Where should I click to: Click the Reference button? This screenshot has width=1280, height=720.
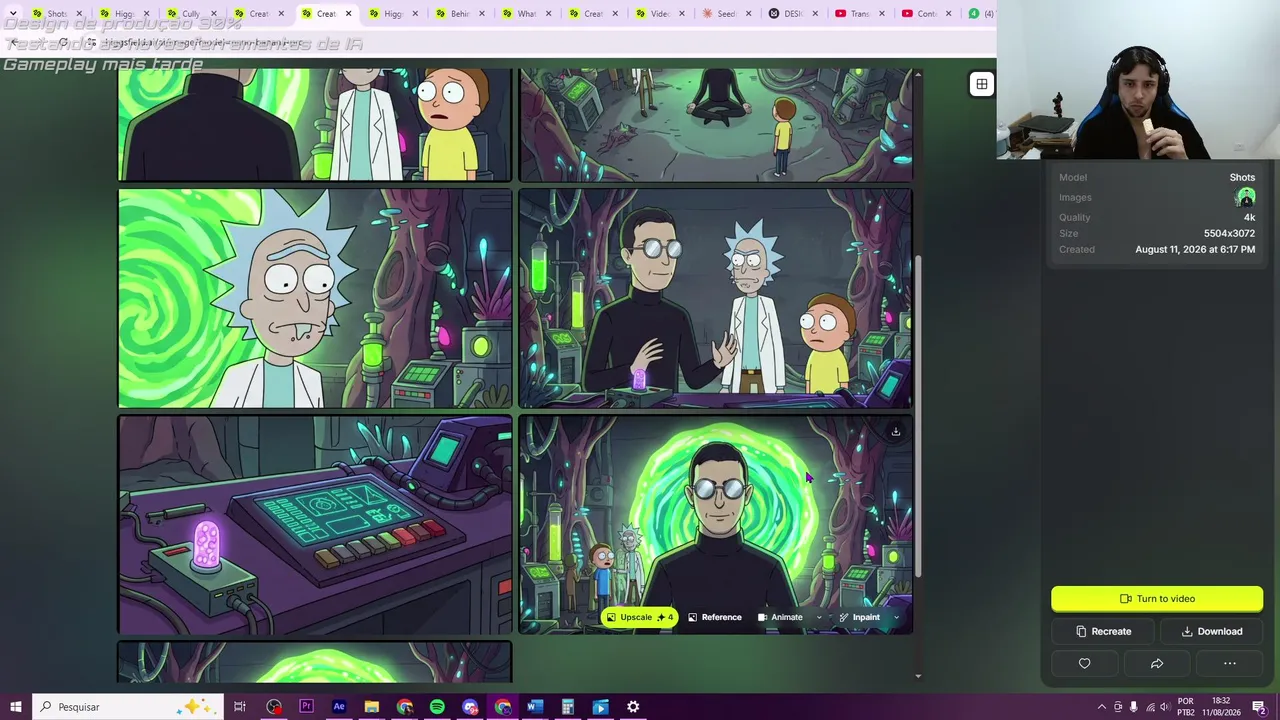tap(715, 617)
